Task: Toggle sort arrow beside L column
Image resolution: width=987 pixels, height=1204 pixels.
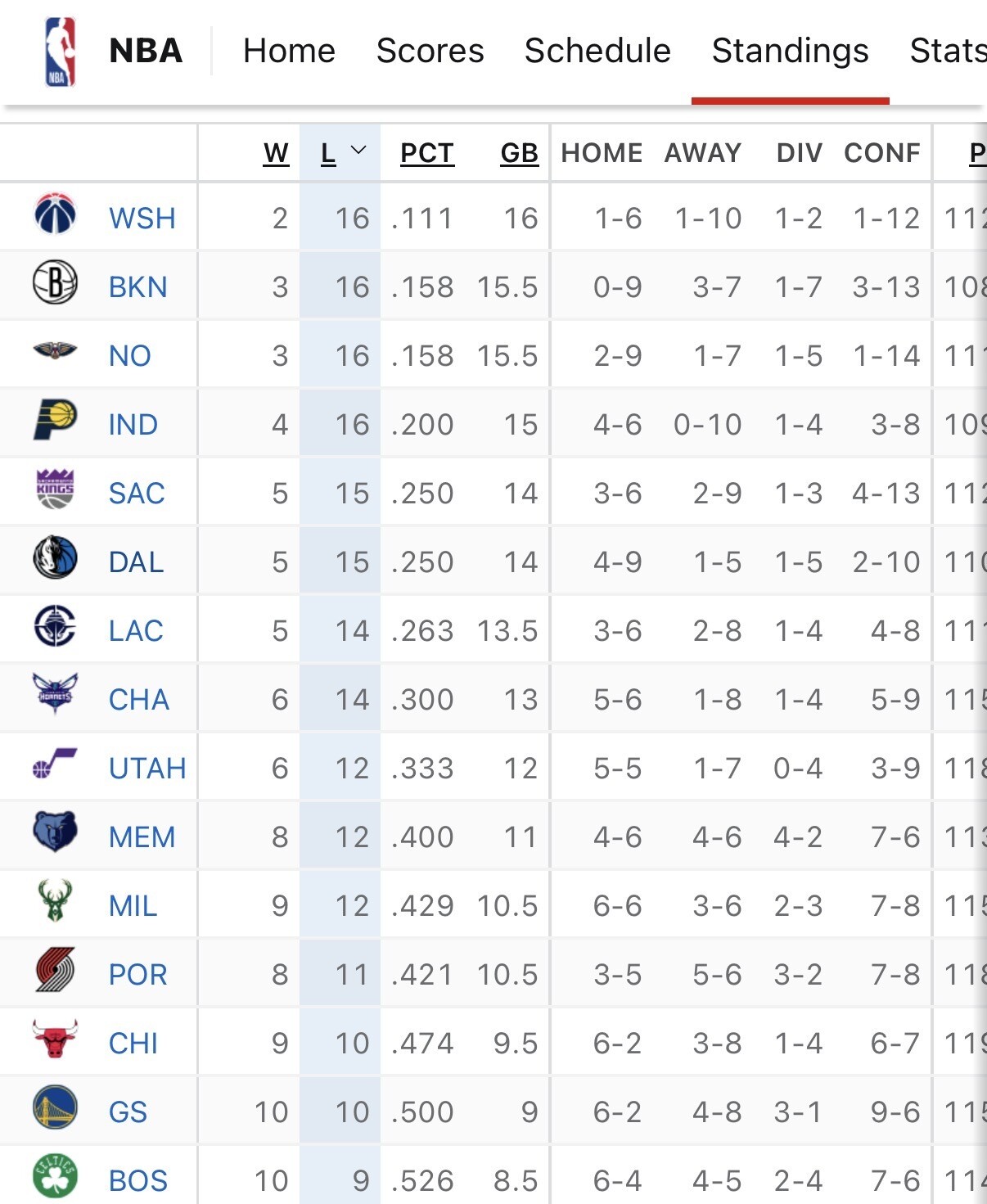Action: [358, 151]
